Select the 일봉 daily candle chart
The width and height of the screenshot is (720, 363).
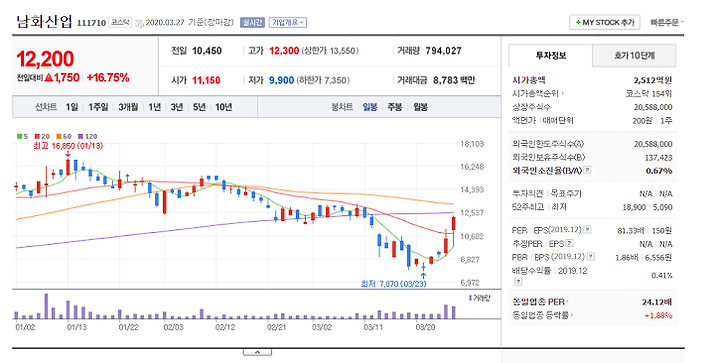370,107
